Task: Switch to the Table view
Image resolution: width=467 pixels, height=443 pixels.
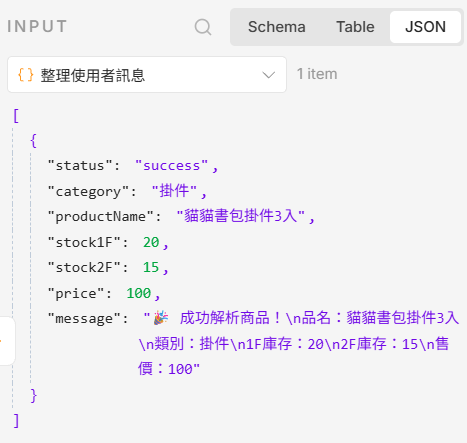Action: 355,27
